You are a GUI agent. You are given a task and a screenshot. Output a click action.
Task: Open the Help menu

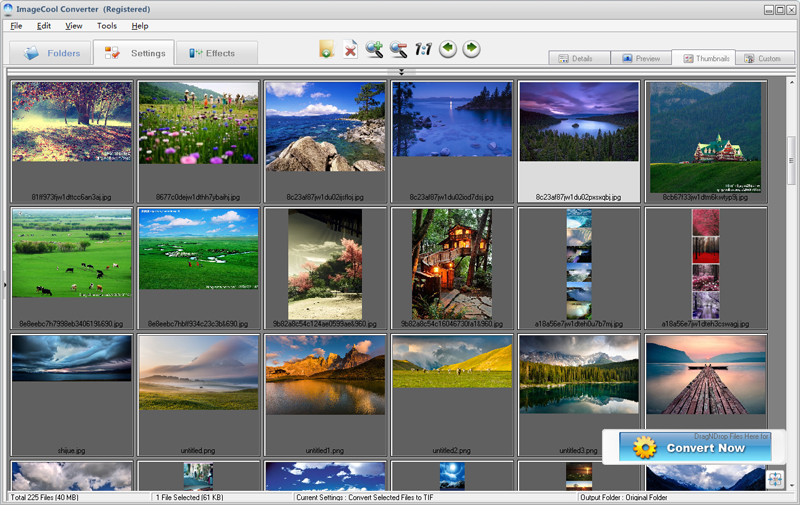point(140,26)
